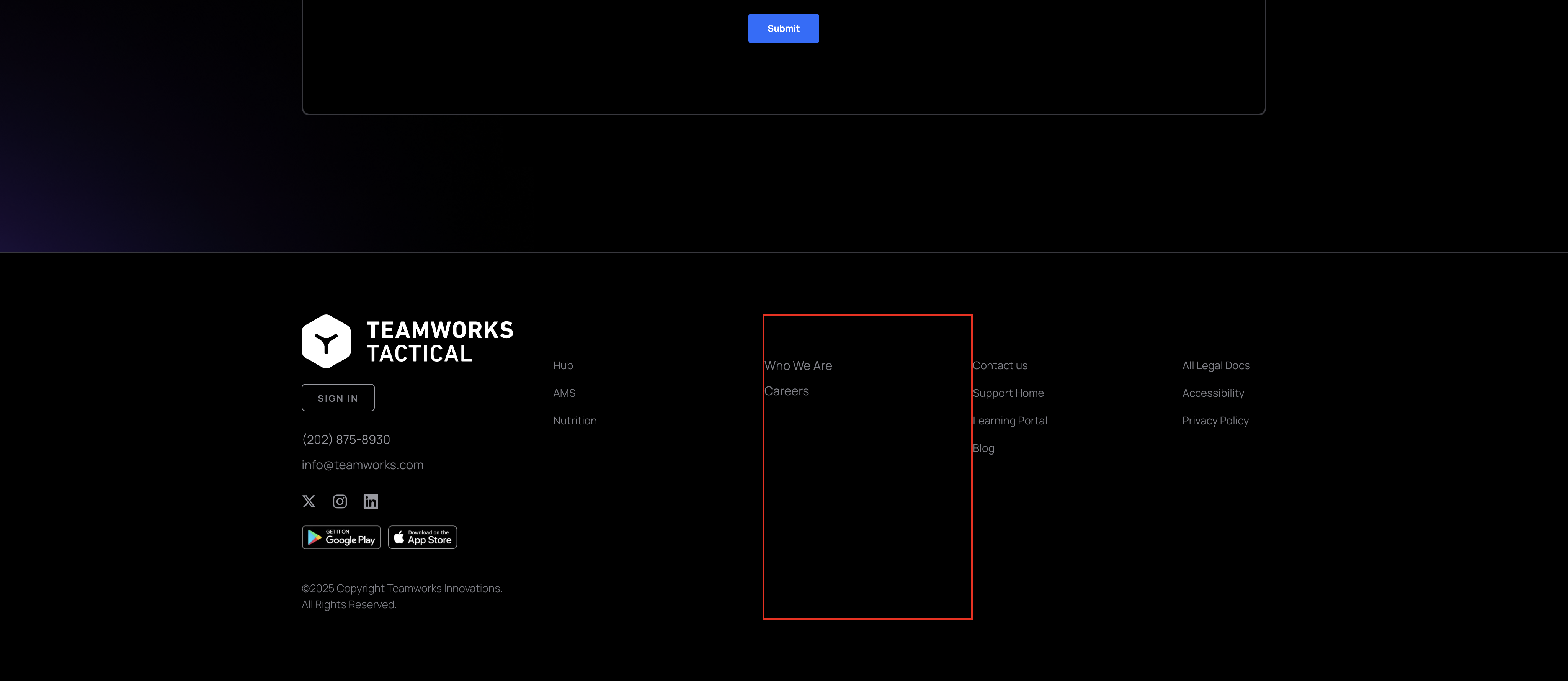Open the Instagram social icon
Image resolution: width=1568 pixels, height=681 pixels.
[340, 501]
